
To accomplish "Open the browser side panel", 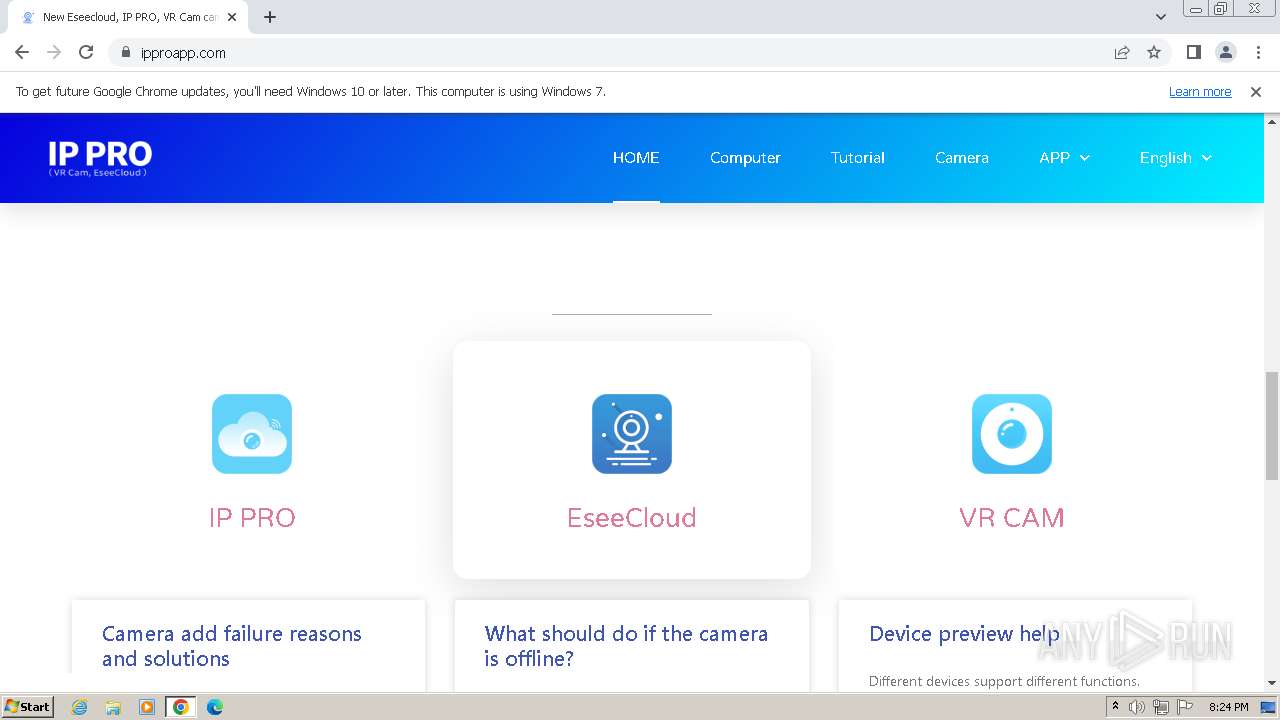I will [1193, 53].
